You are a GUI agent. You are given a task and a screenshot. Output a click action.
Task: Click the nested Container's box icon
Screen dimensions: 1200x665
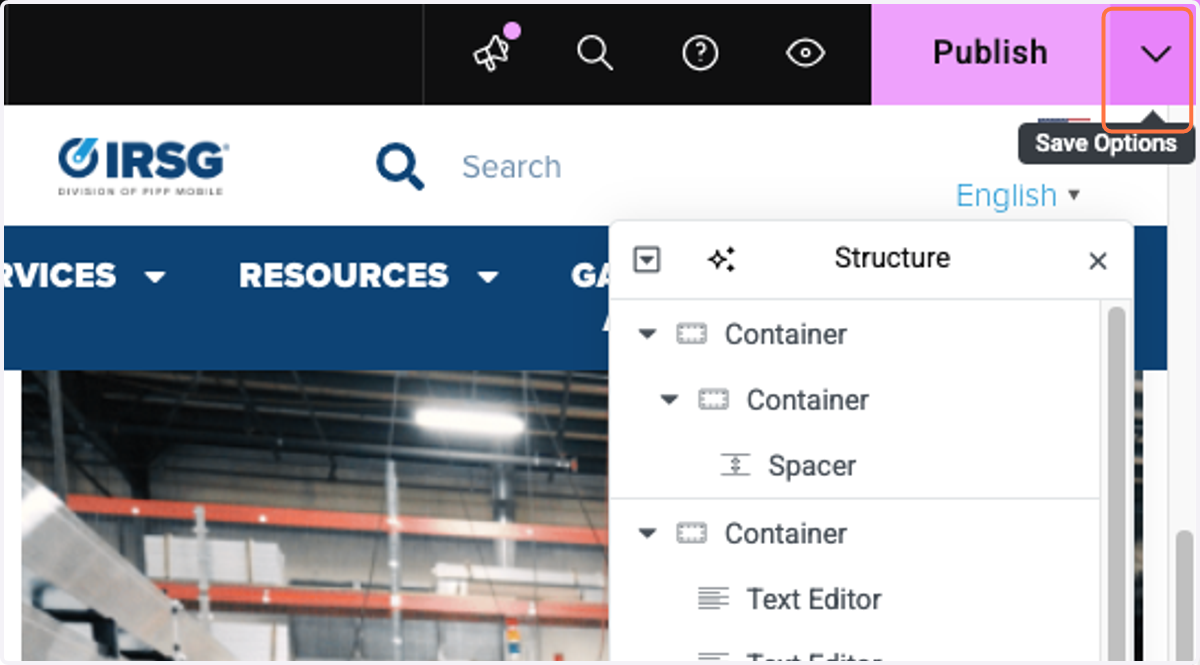[x=713, y=400]
